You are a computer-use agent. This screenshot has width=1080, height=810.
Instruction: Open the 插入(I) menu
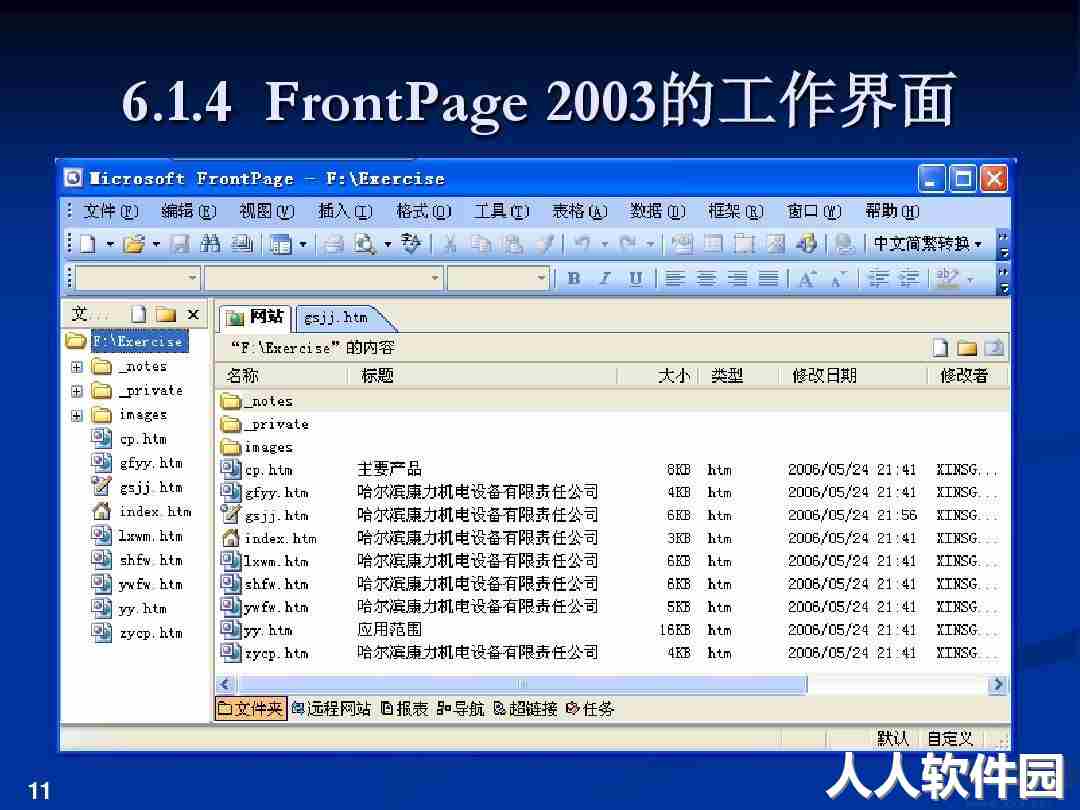[344, 211]
